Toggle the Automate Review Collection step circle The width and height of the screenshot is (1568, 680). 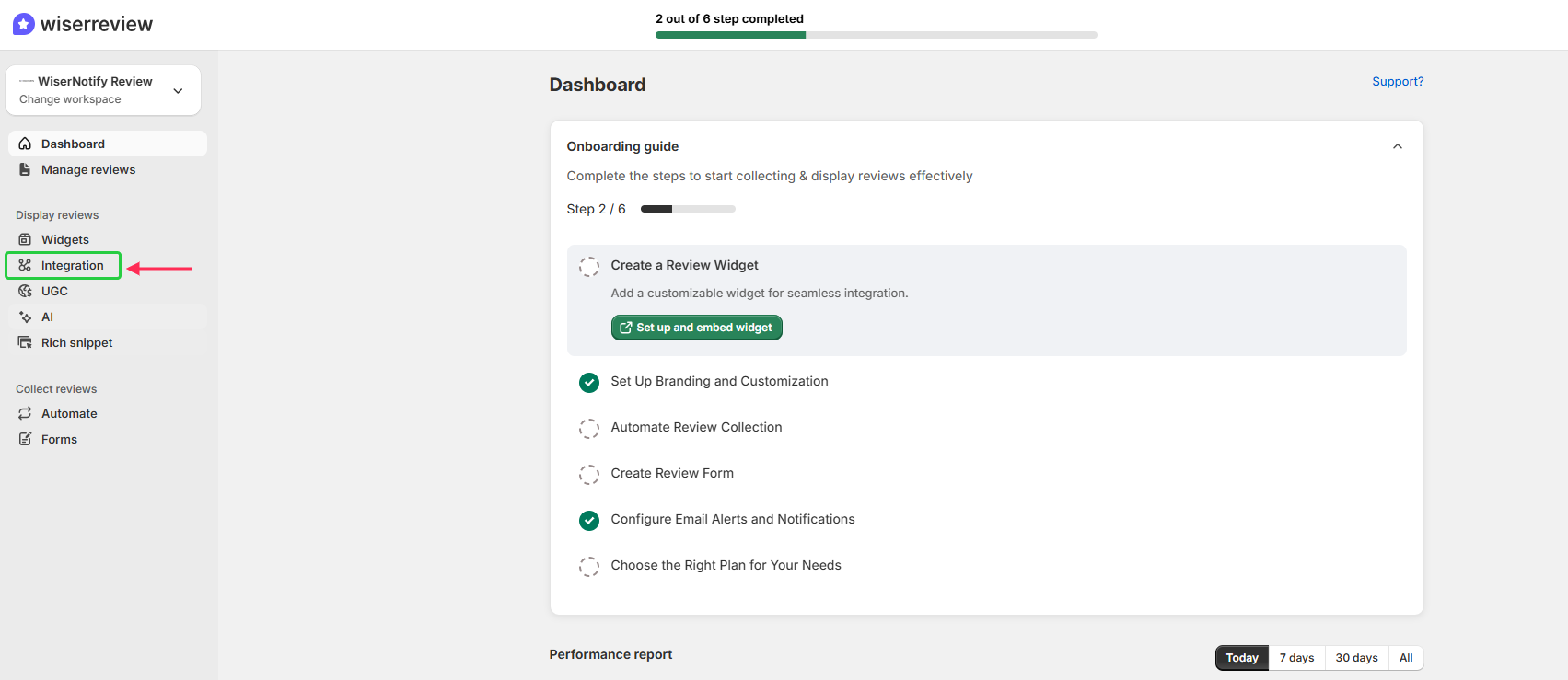[x=589, y=428]
